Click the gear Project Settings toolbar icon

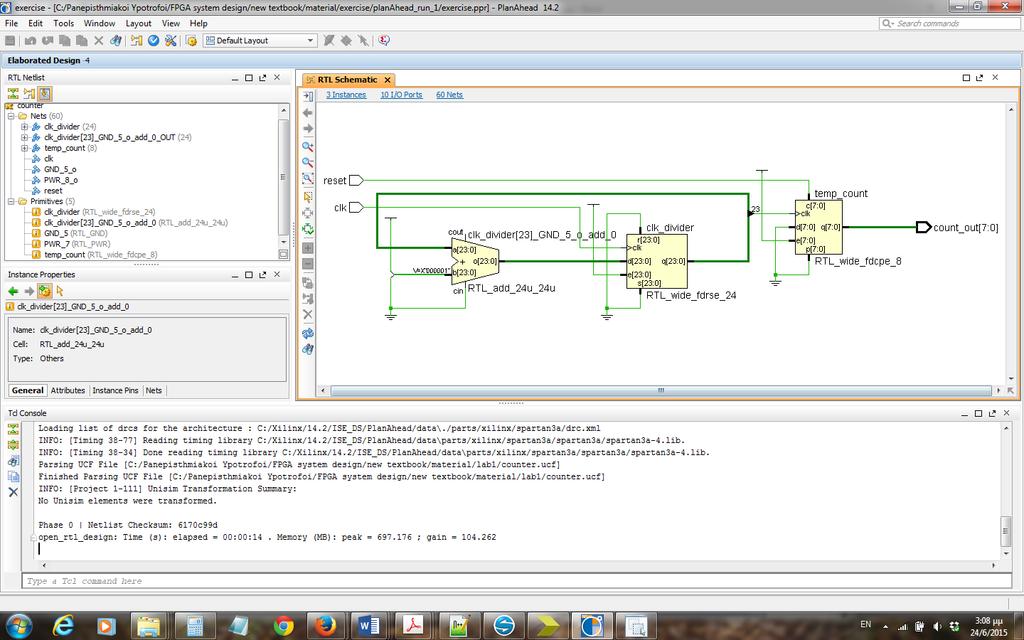point(191,40)
